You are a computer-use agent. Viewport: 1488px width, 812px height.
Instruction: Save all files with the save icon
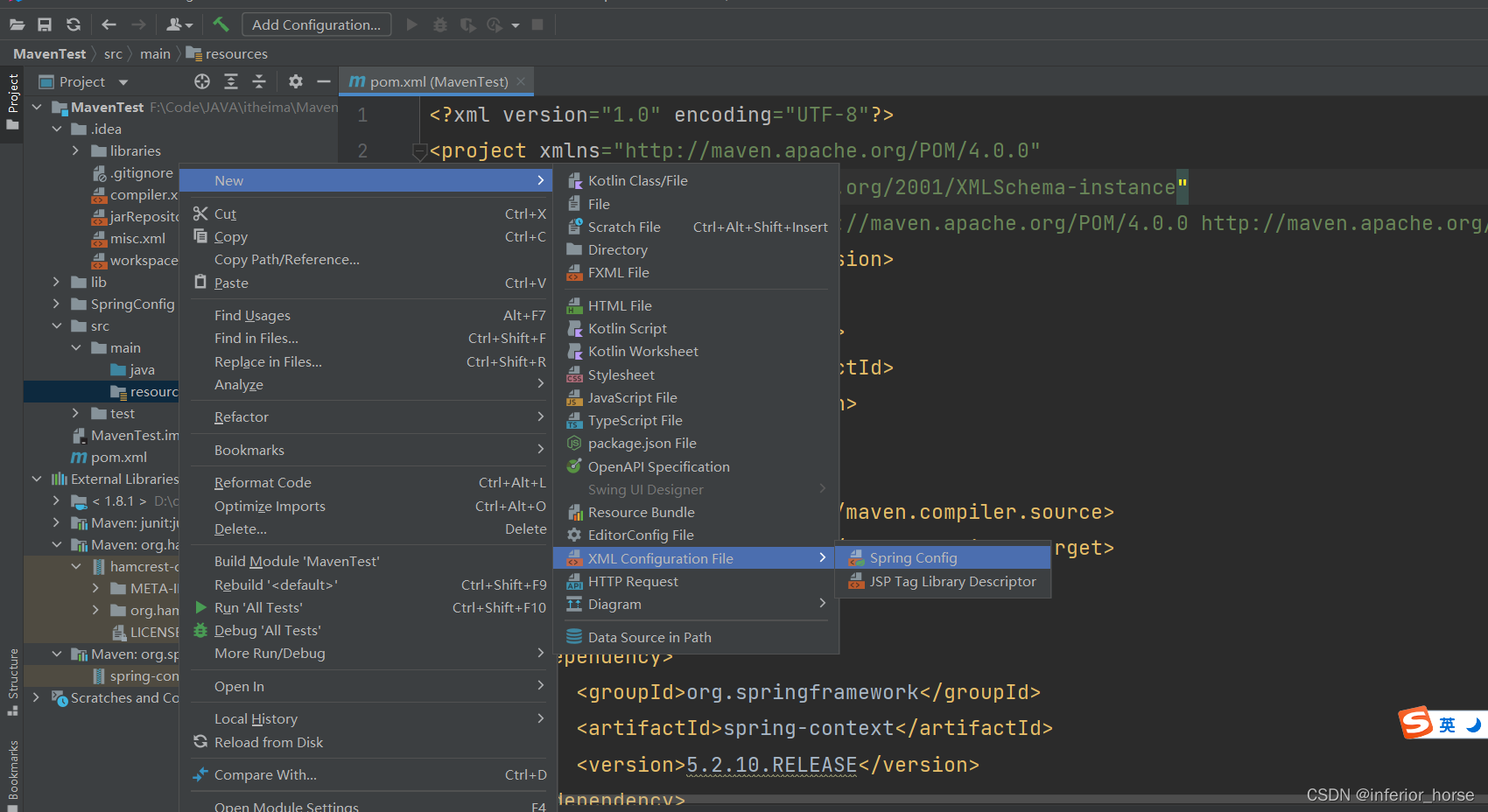point(45,24)
